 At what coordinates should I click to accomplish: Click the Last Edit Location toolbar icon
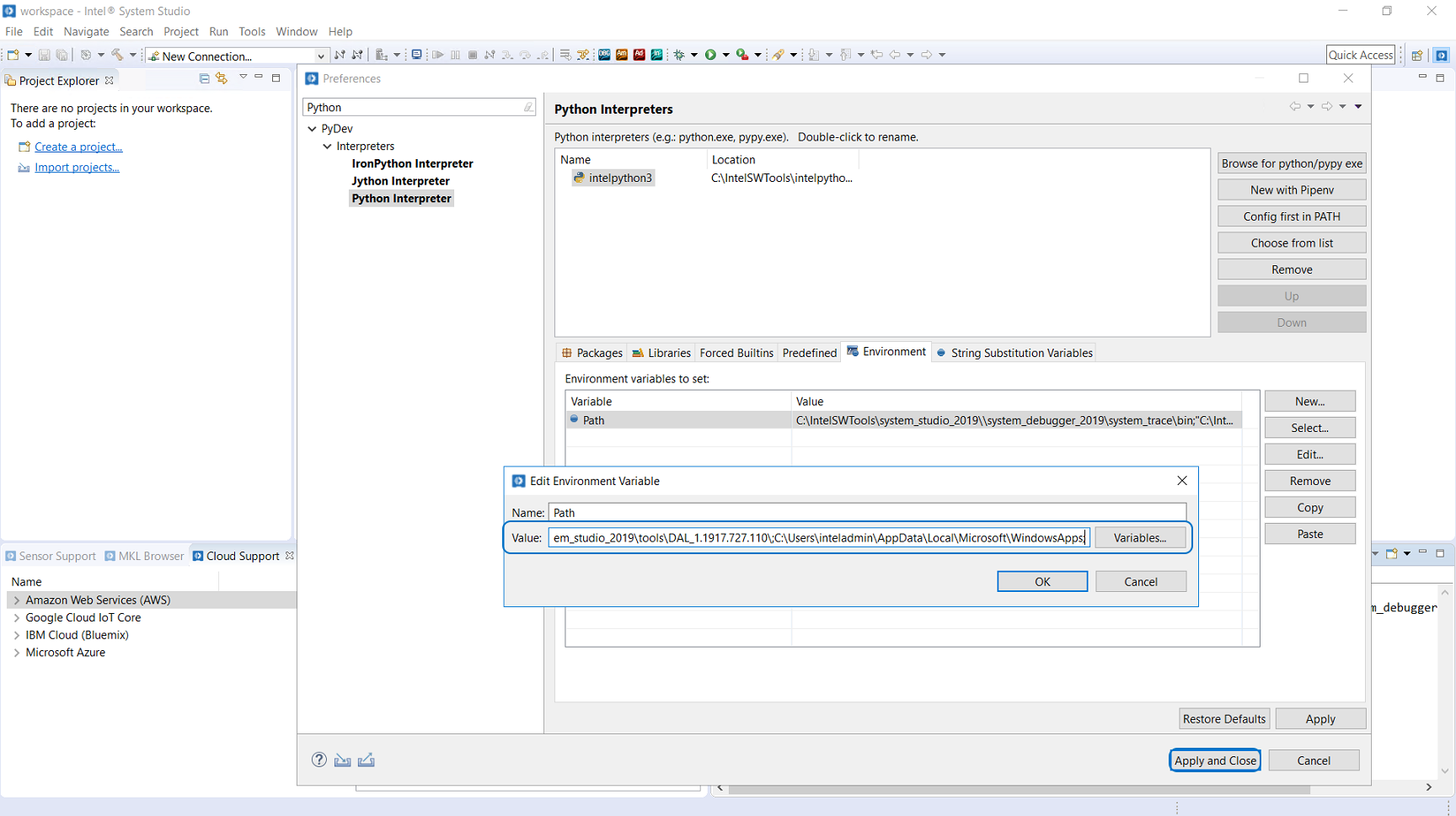[876, 55]
